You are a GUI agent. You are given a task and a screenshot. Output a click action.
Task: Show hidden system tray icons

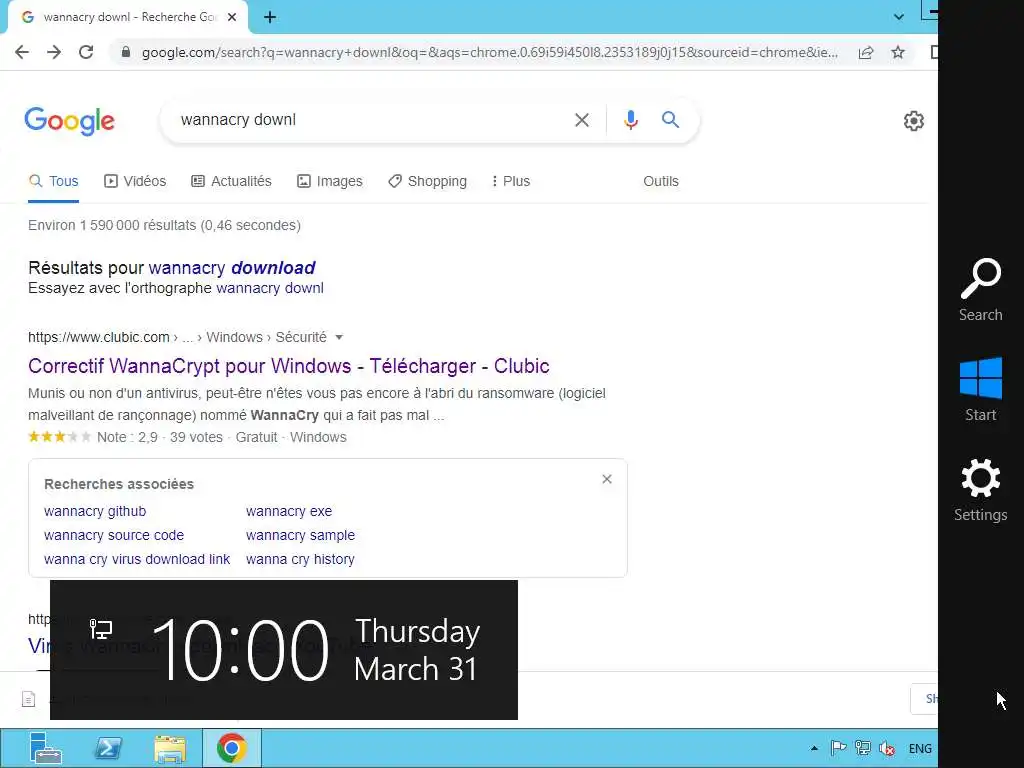coord(814,748)
